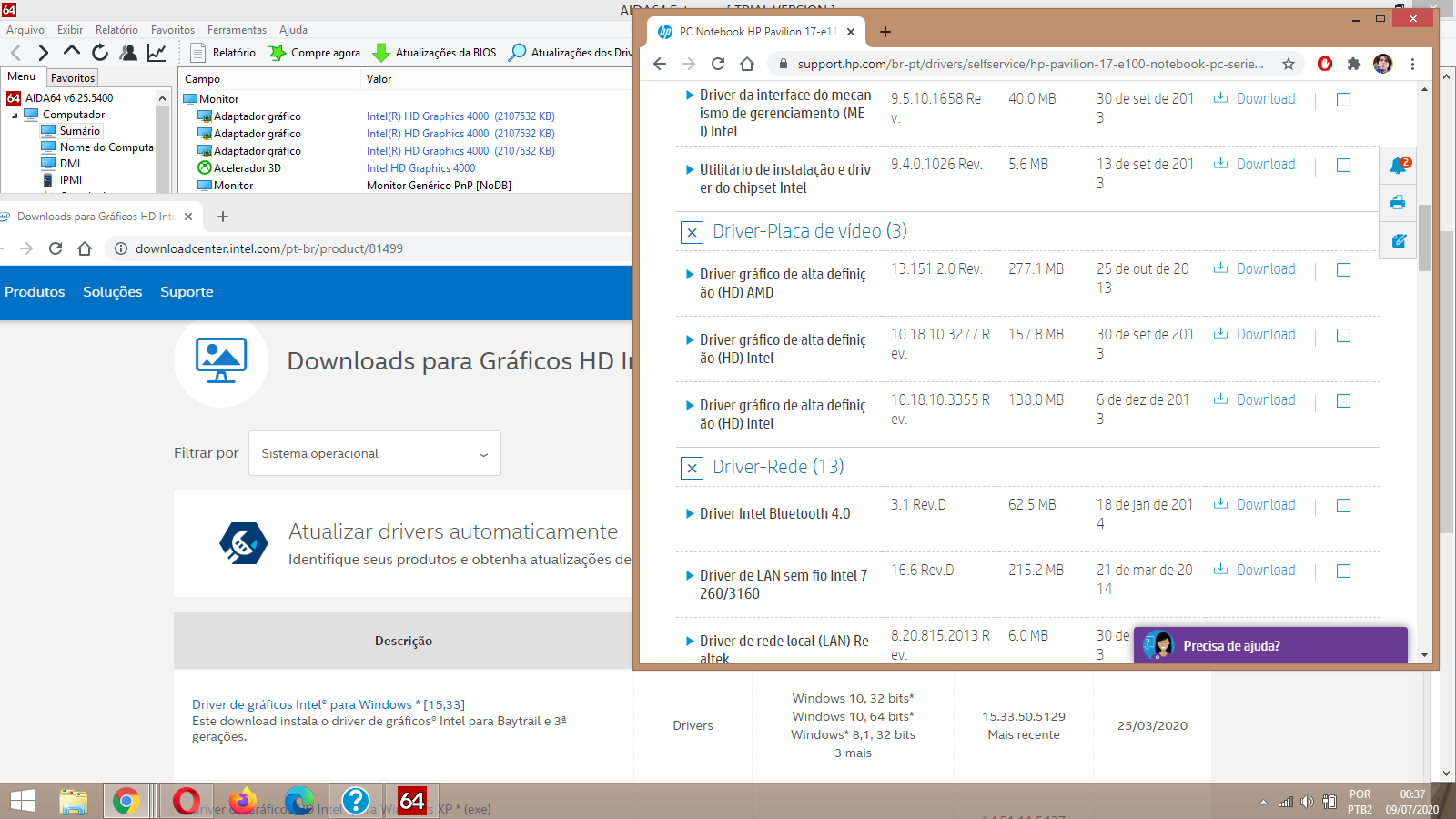Click Opera extension icon in HP browser
Screen dimensions: 1456x819
click(1325, 64)
